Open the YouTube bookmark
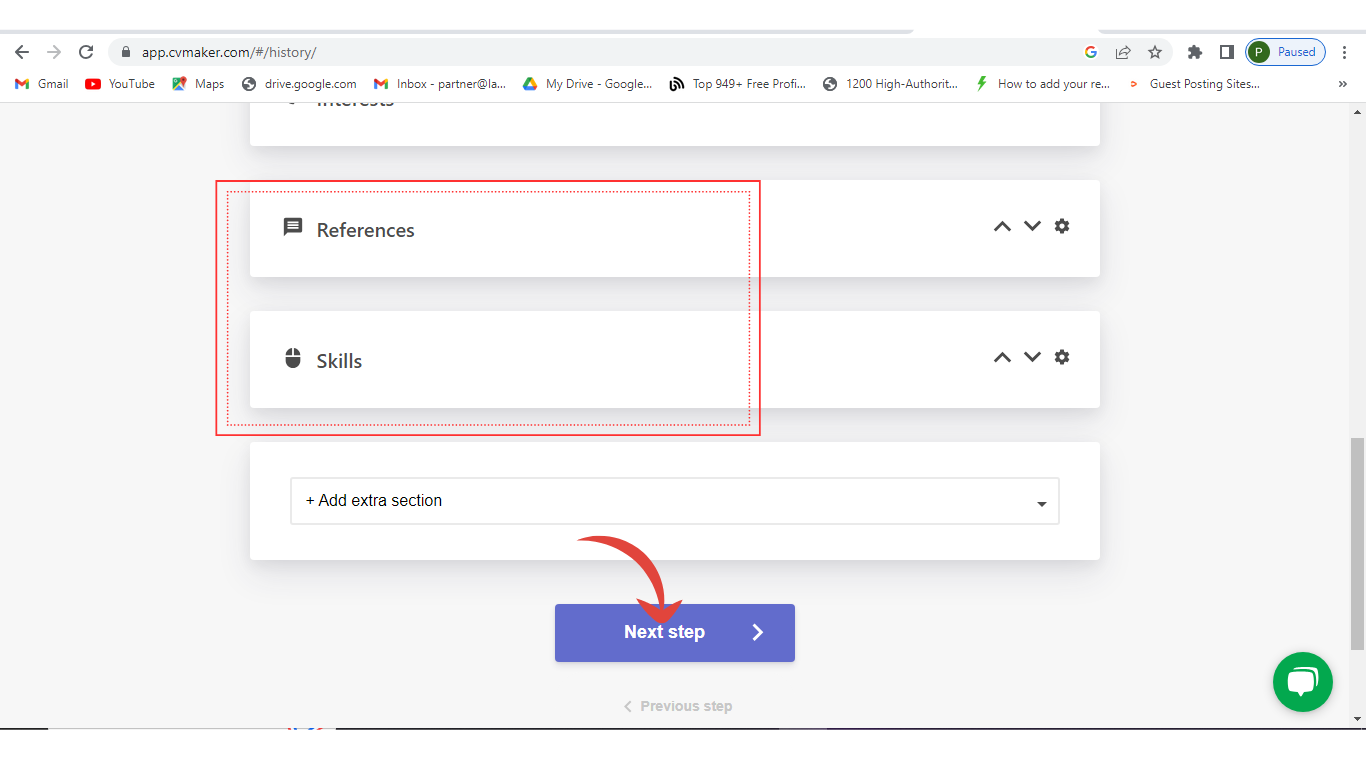 (120, 84)
